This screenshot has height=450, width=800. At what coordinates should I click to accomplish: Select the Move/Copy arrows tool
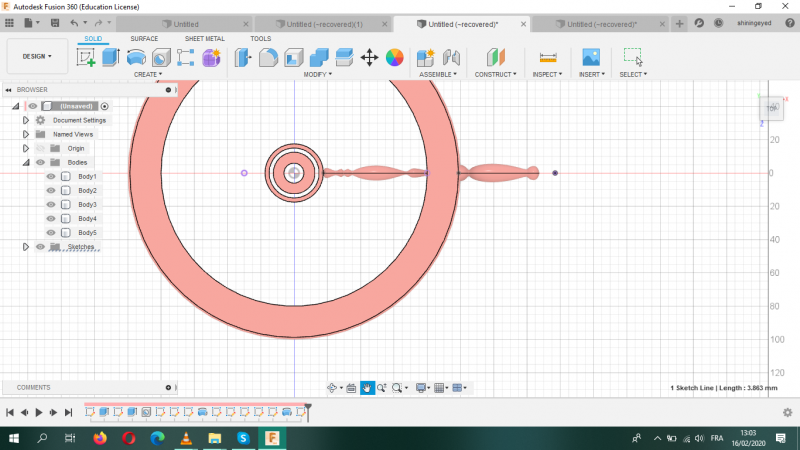[x=369, y=57]
